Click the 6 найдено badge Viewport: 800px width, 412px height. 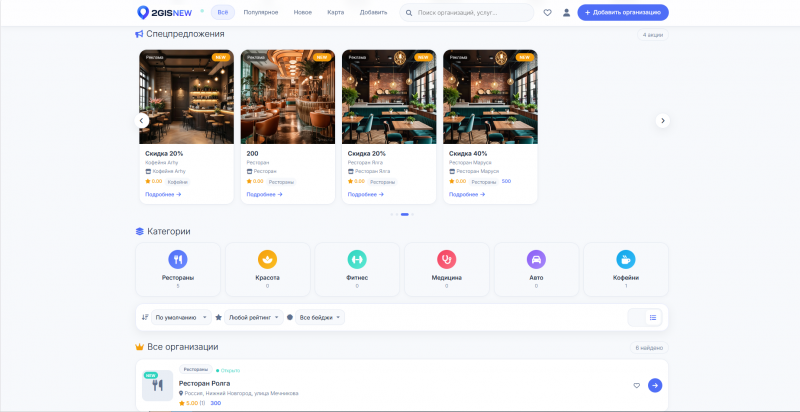[x=649, y=348]
